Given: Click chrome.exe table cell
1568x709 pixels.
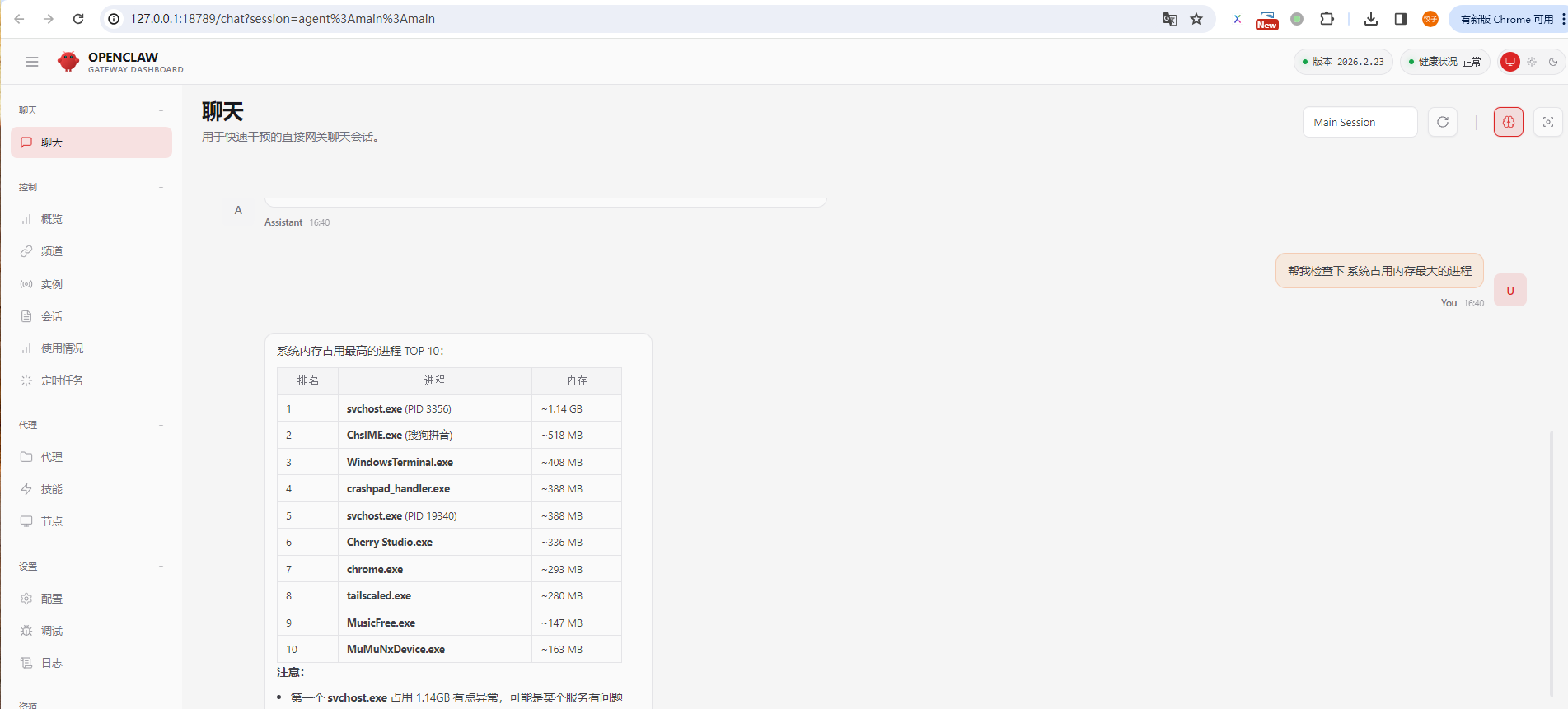Looking at the screenshot, I should coord(434,569).
